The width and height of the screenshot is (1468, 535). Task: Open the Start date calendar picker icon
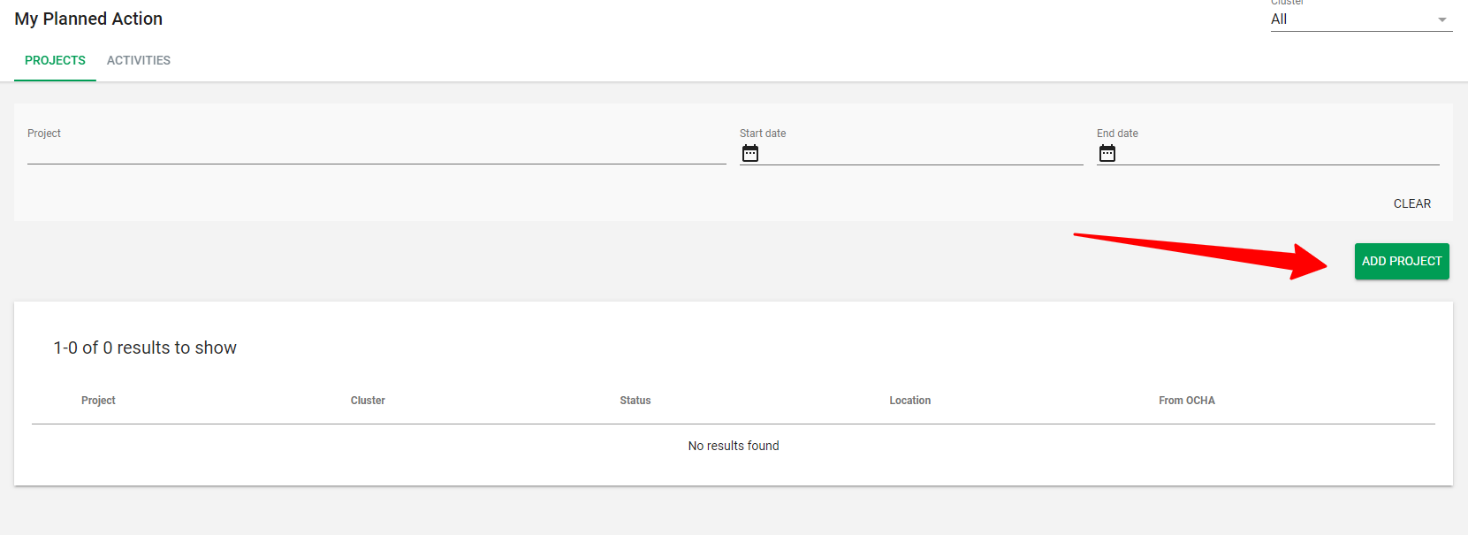[750, 153]
